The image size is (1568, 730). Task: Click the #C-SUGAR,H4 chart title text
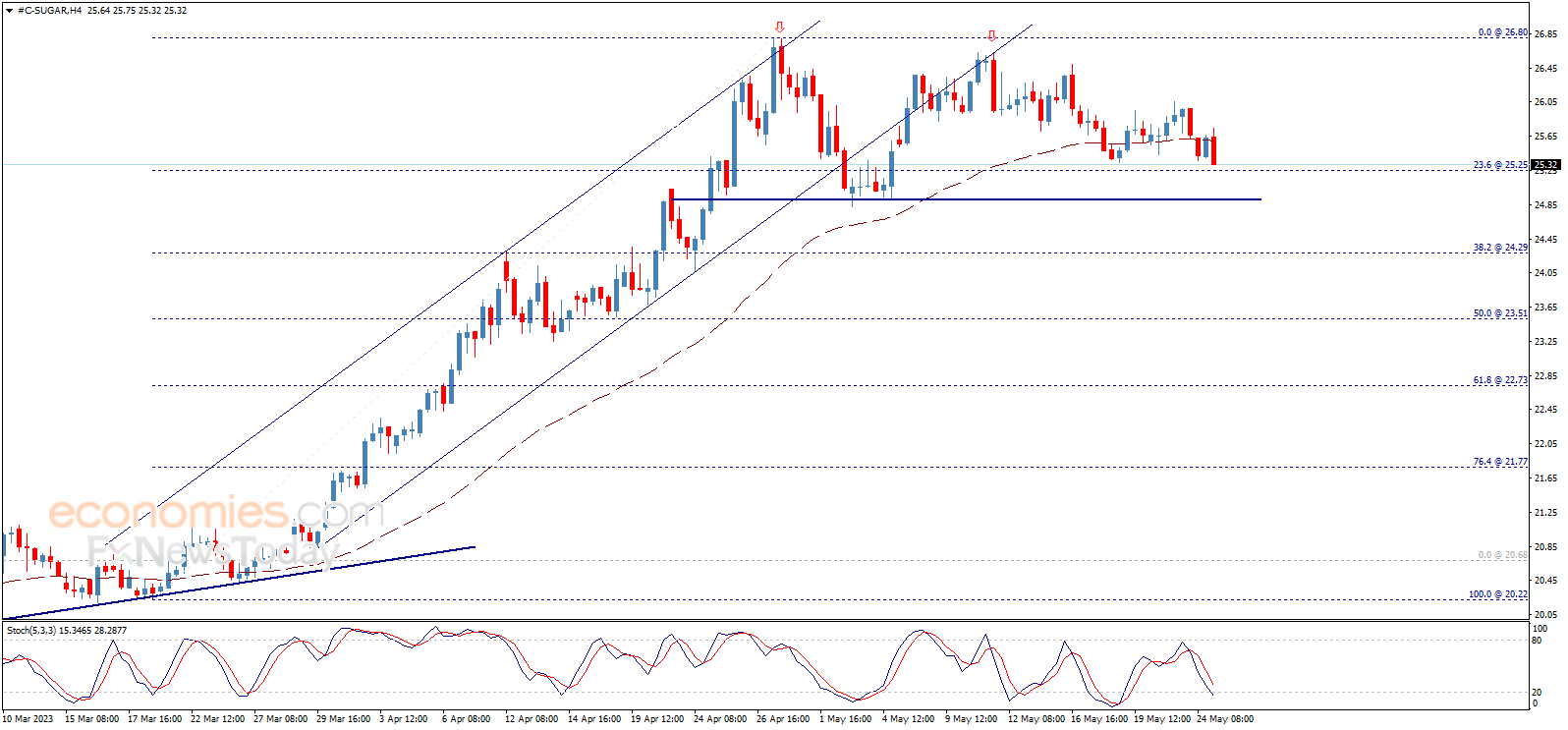(x=50, y=11)
